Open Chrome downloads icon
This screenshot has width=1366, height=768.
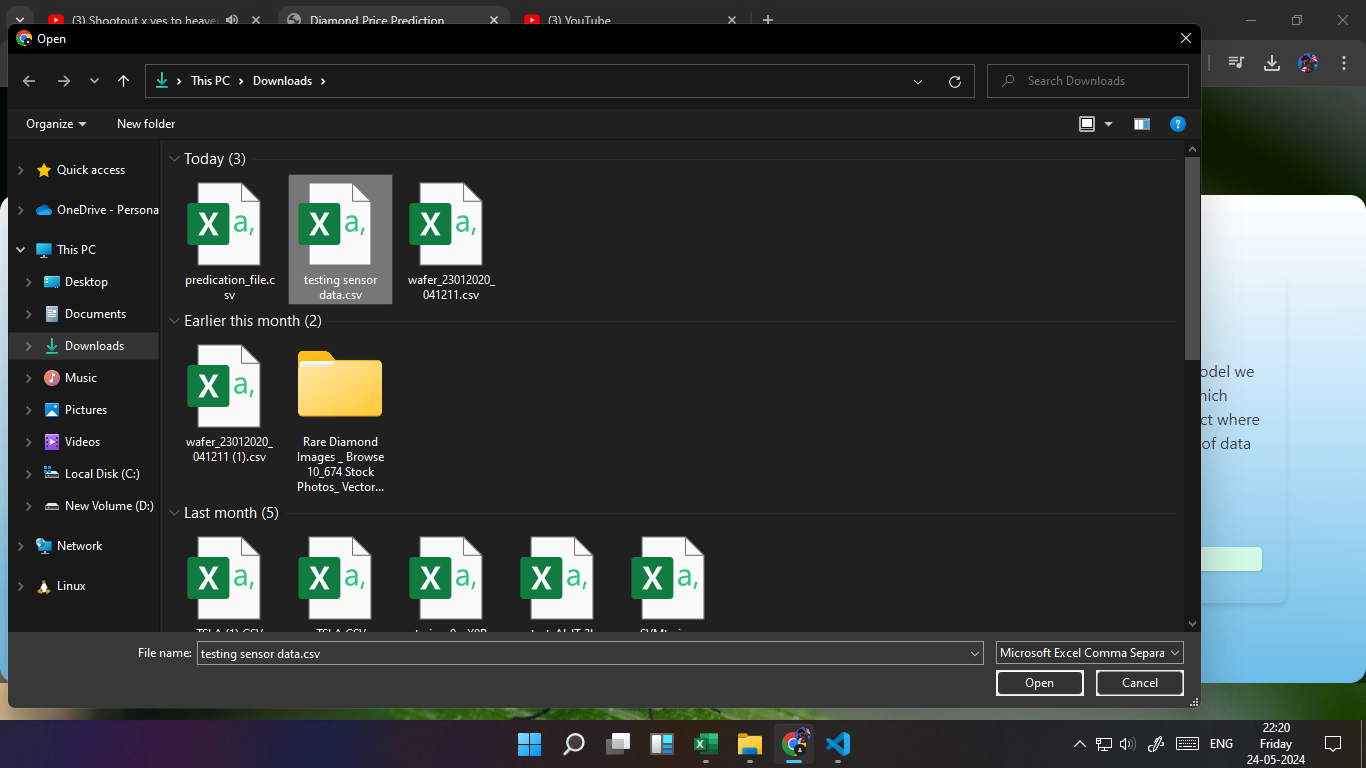pyautogui.click(x=1272, y=62)
